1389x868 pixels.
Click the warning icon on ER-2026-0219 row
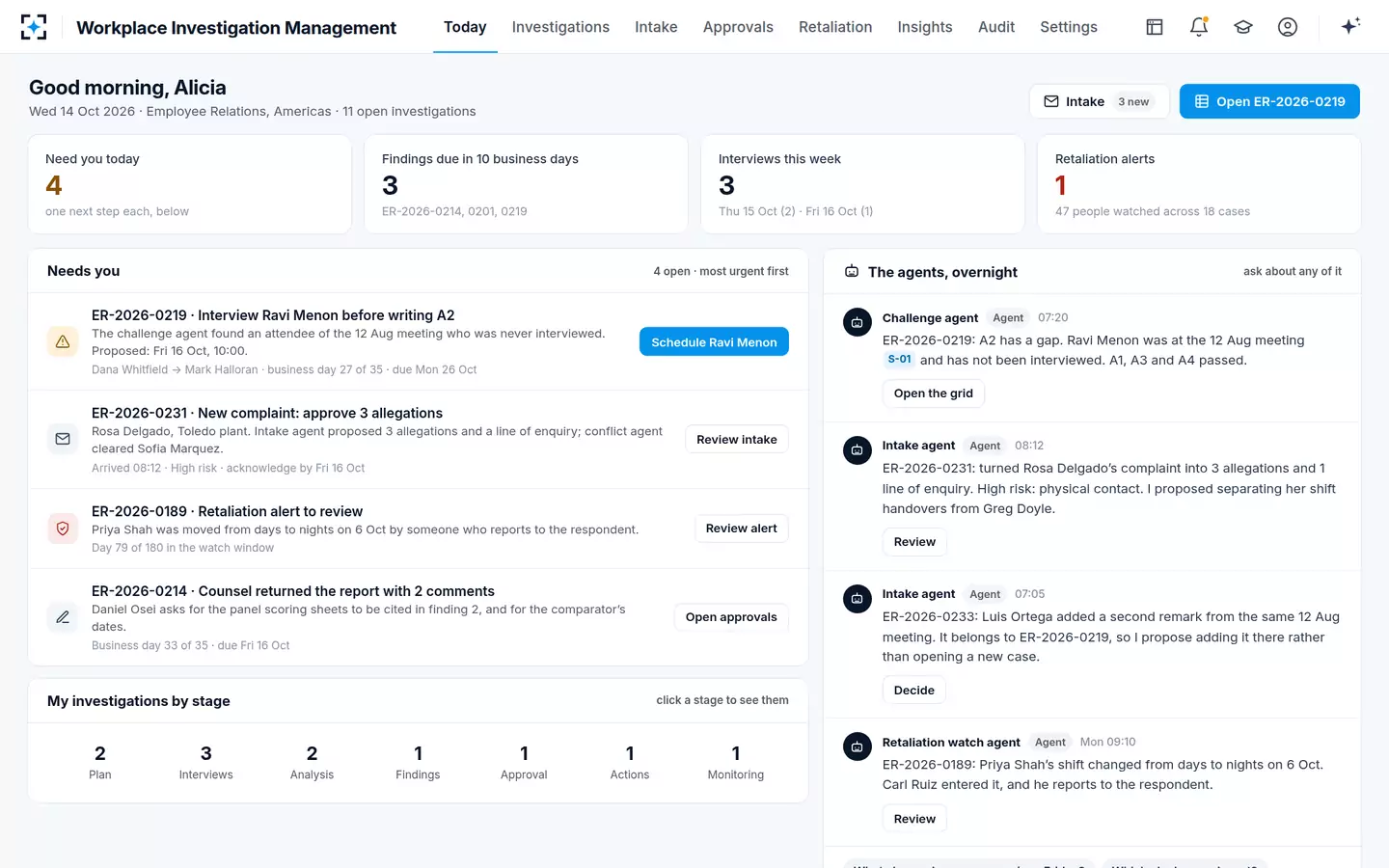tap(63, 341)
